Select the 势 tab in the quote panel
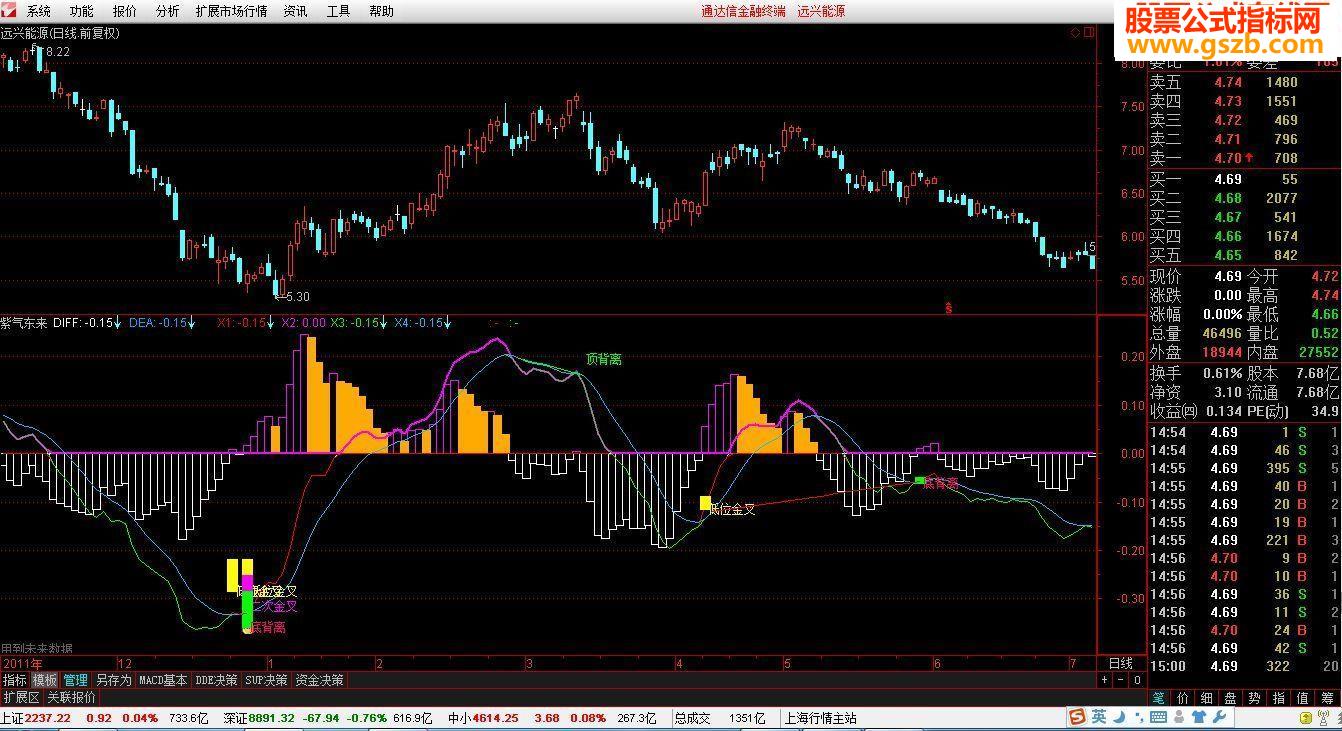 pyautogui.click(x=1254, y=698)
